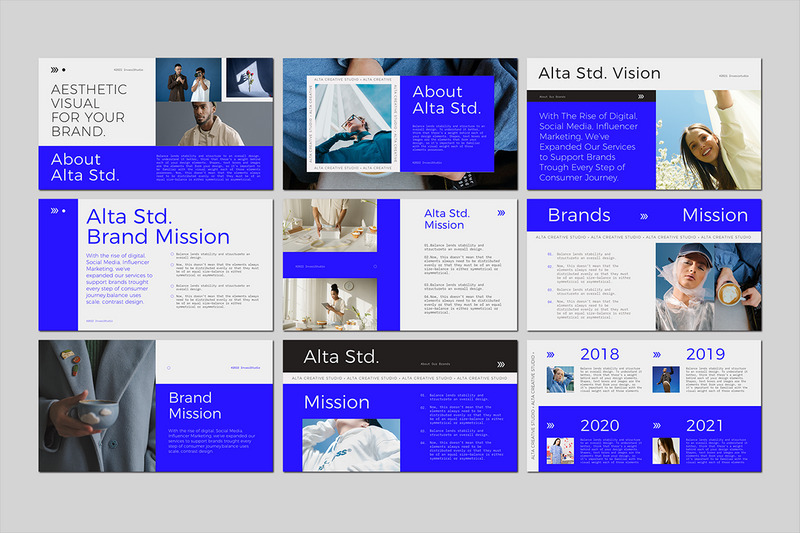Screen dimensions: 800x533
Task: Click the photo of a woman holding a tablet
Action: pos(330,304)
